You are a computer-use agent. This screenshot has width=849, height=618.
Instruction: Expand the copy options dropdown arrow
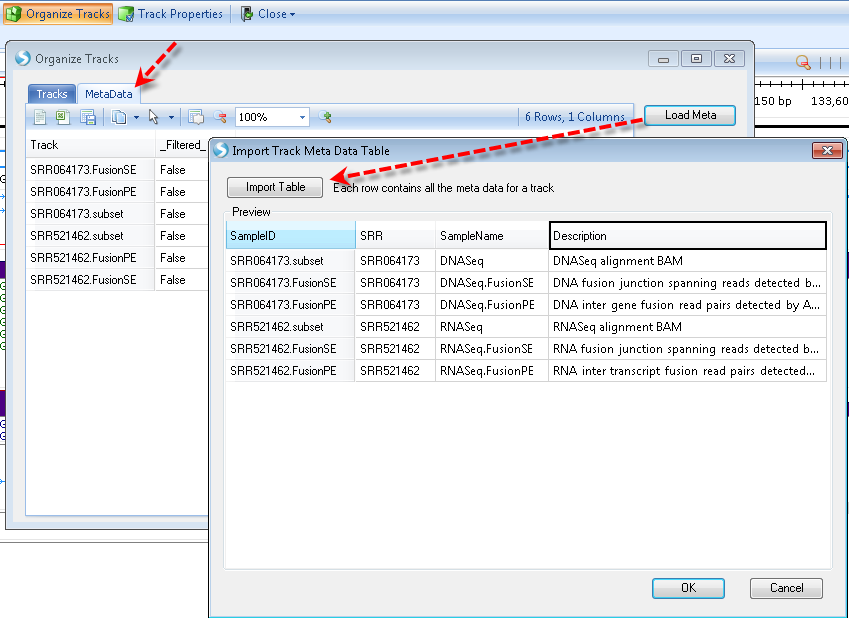tap(136, 117)
